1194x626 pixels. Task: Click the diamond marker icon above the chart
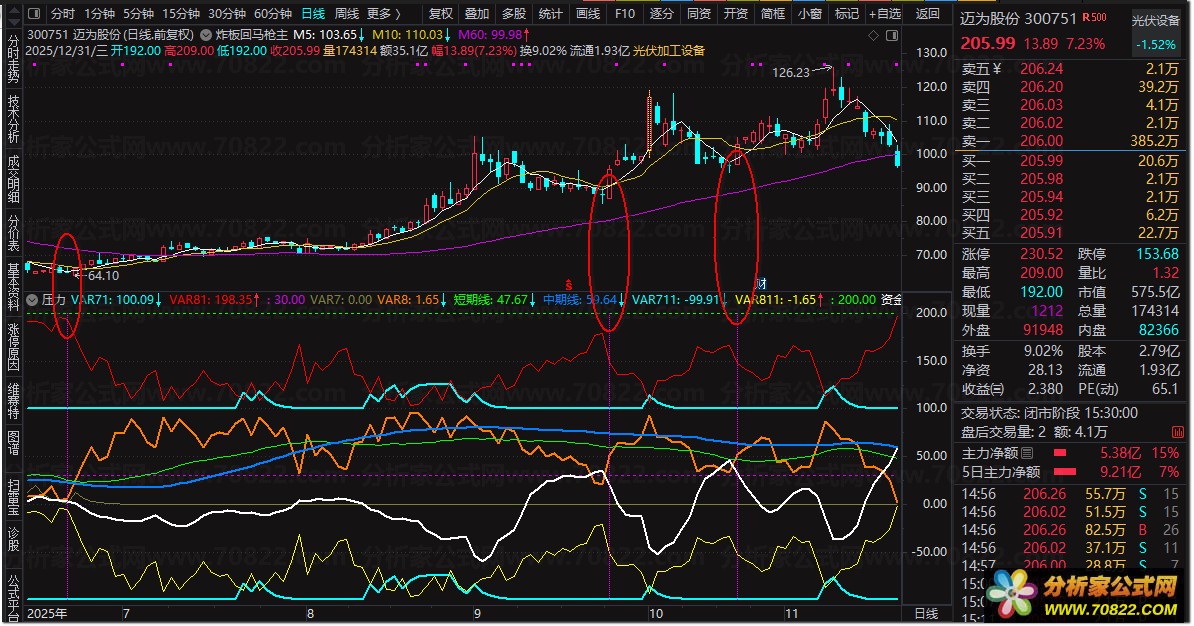[x=873, y=34]
